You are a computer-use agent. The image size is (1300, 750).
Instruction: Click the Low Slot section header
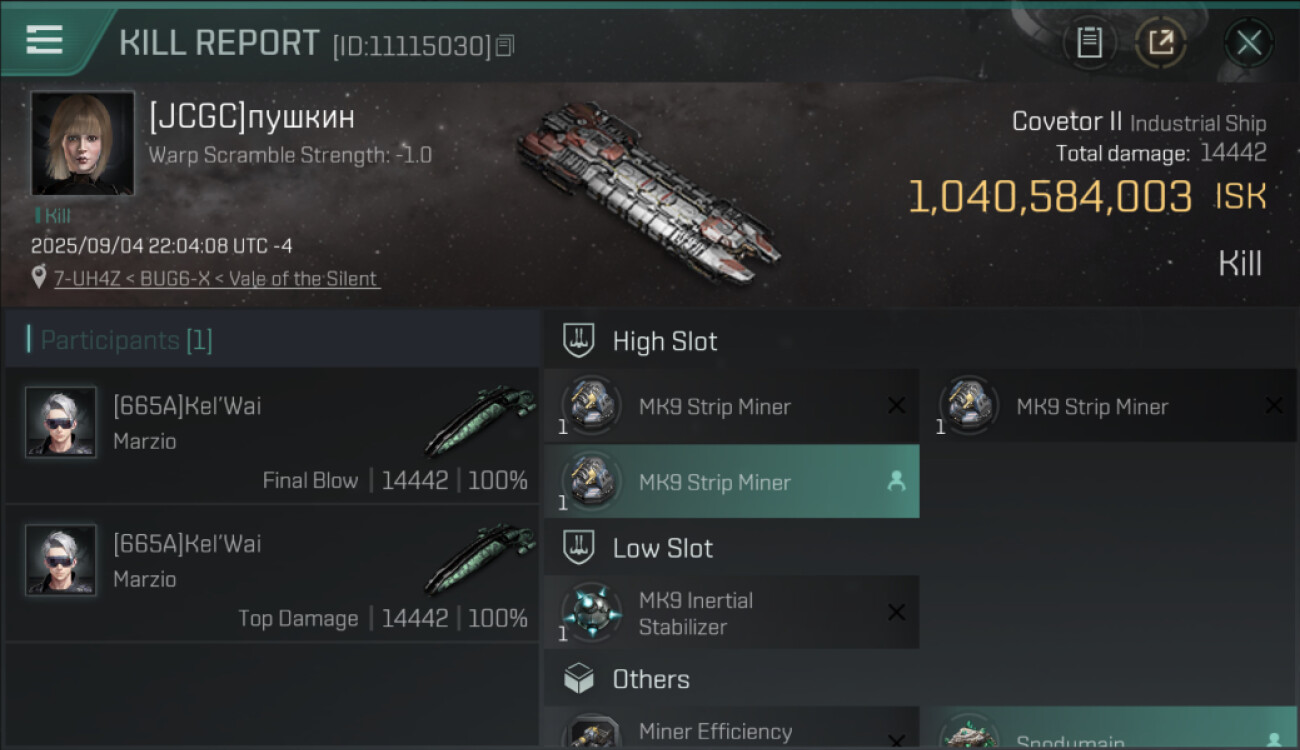point(662,548)
